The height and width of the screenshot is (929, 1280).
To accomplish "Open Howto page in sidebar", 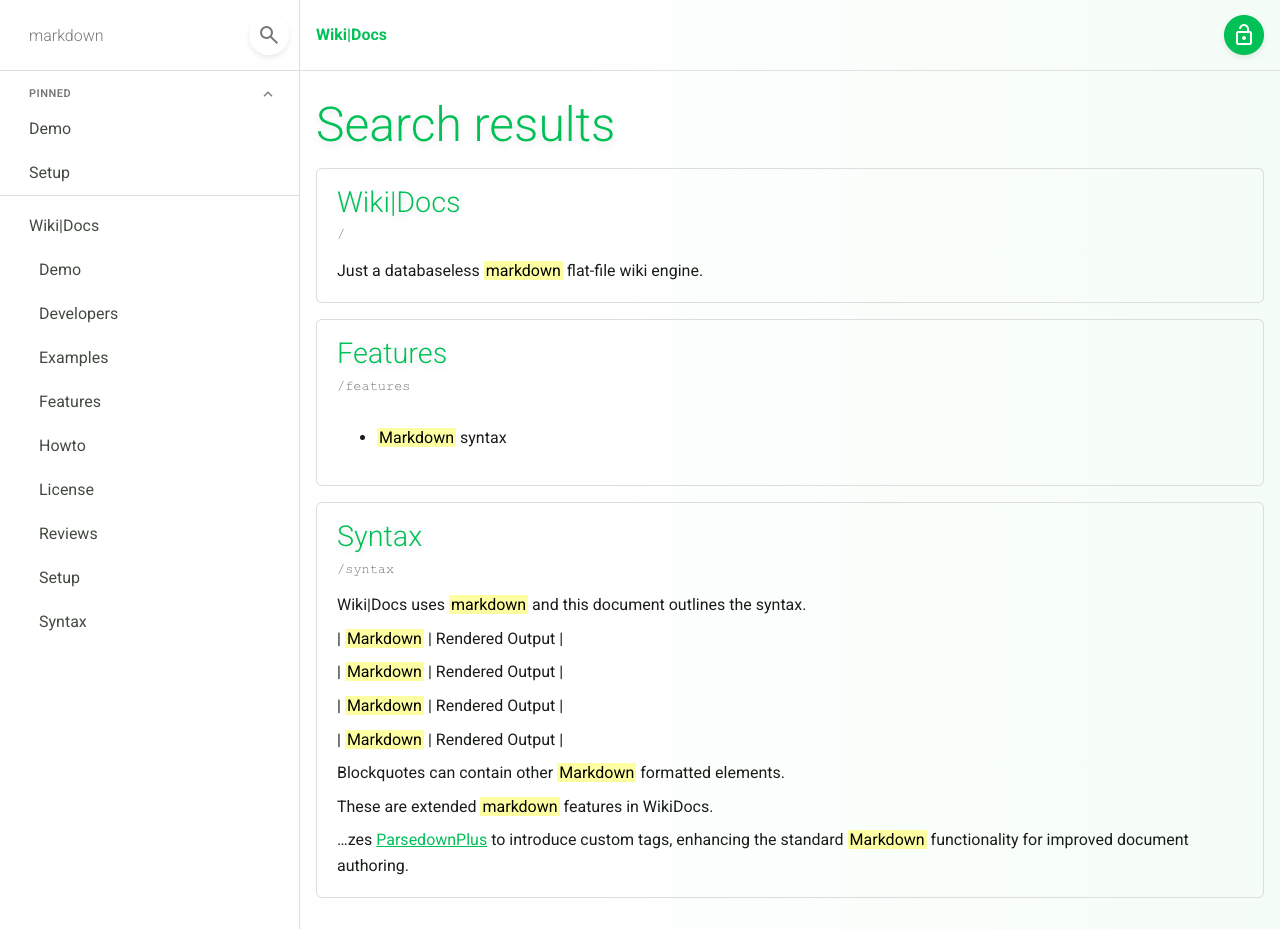I will click(x=62, y=446).
